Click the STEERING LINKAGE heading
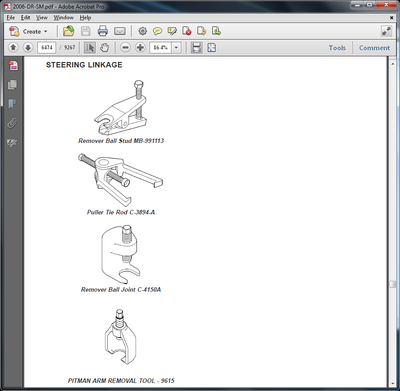 click(x=84, y=65)
